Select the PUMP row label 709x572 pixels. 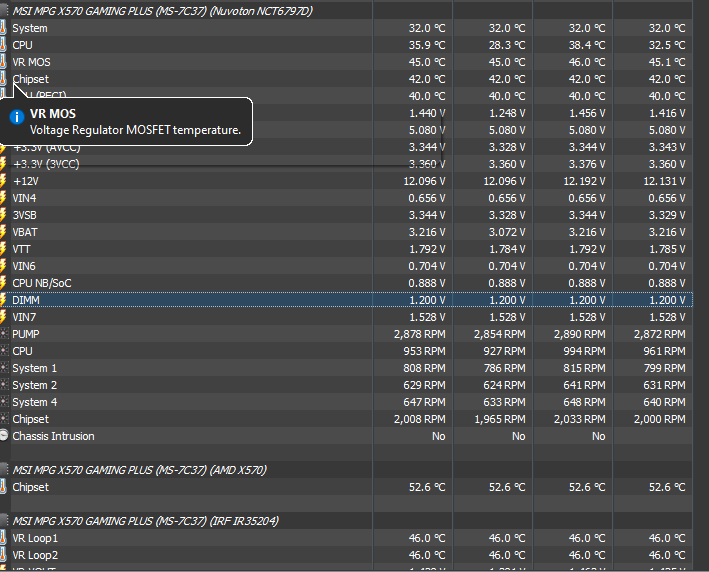click(26, 334)
